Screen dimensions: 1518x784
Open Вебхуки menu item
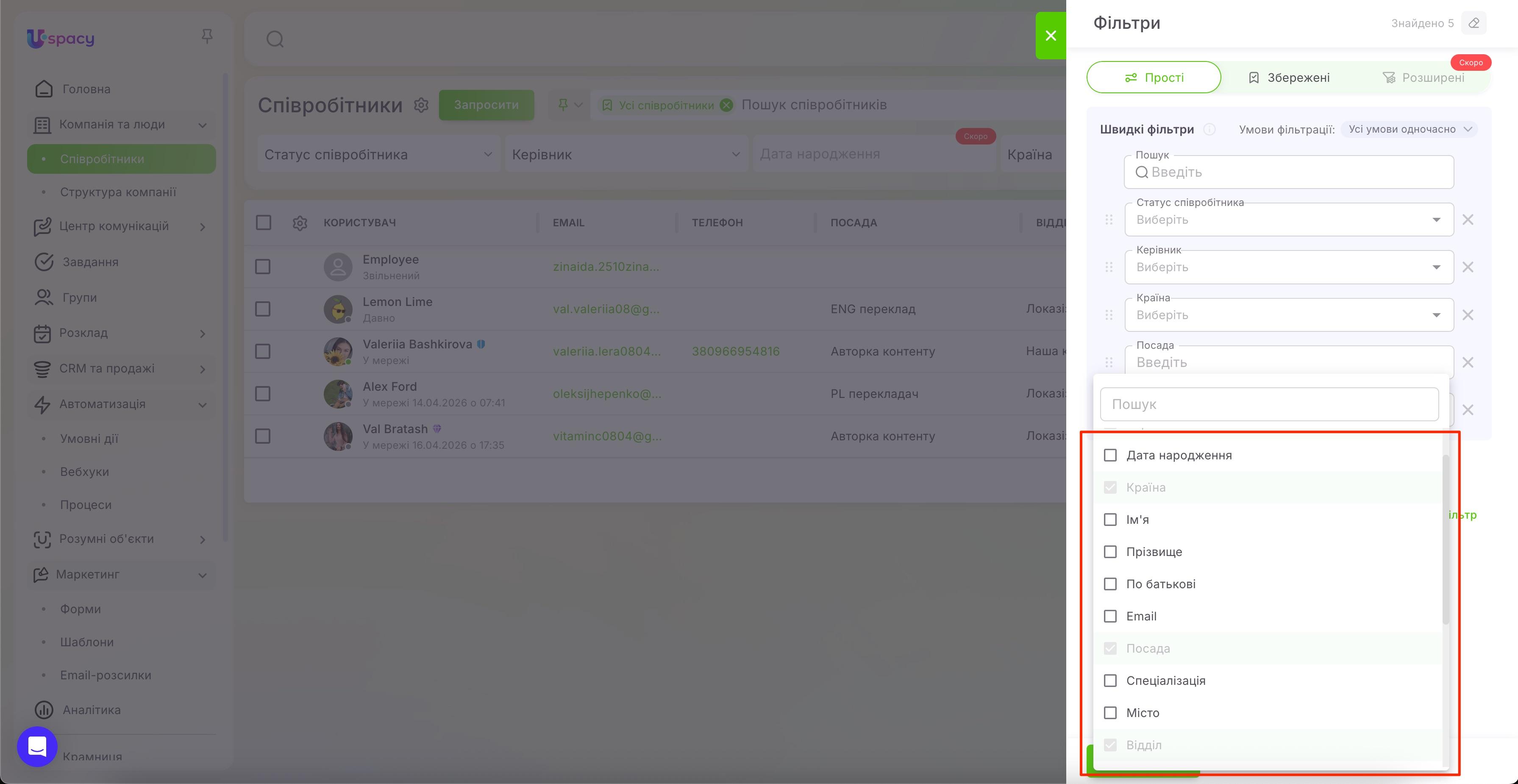[84, 472]
